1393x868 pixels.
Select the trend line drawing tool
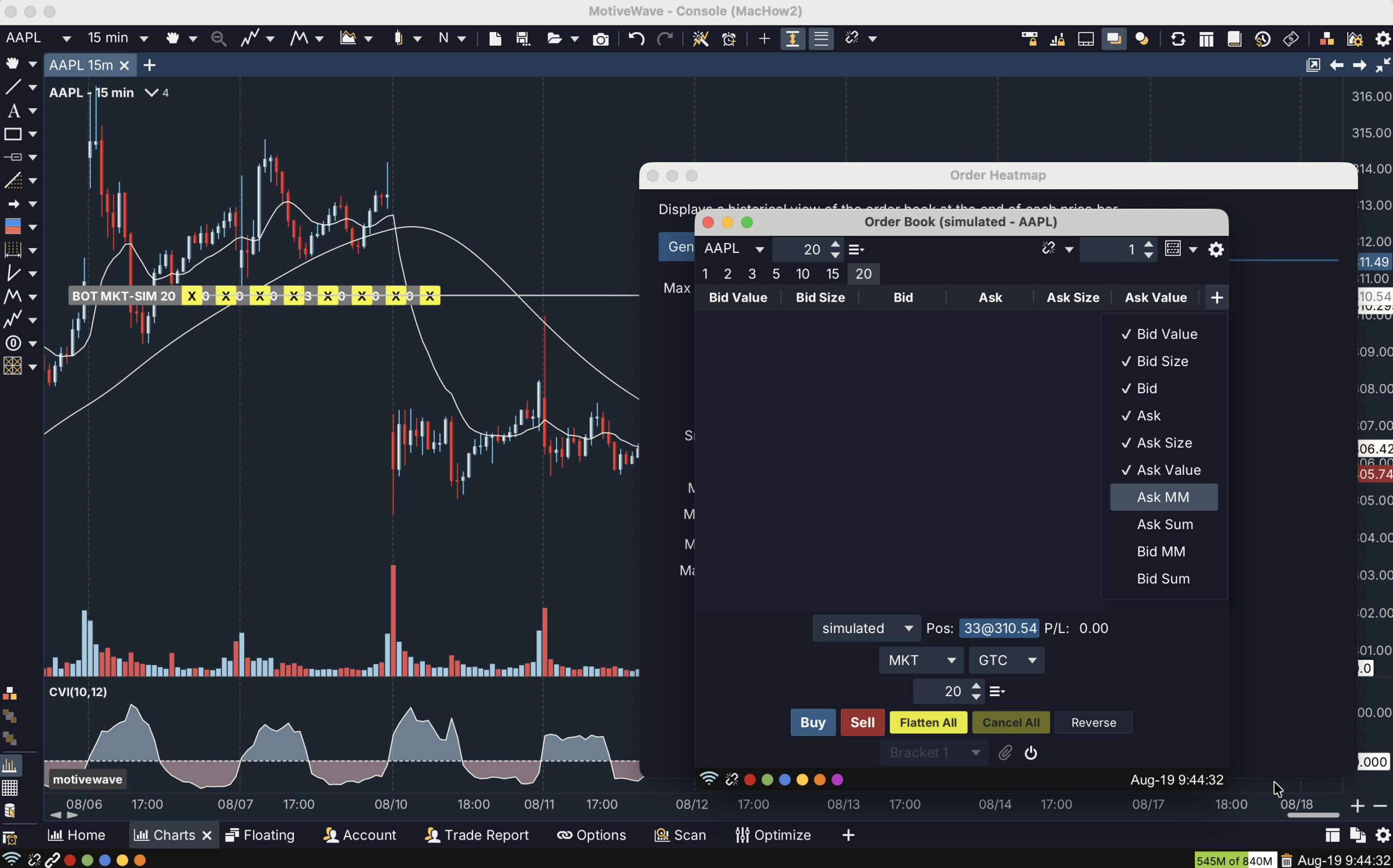[13, 86]
